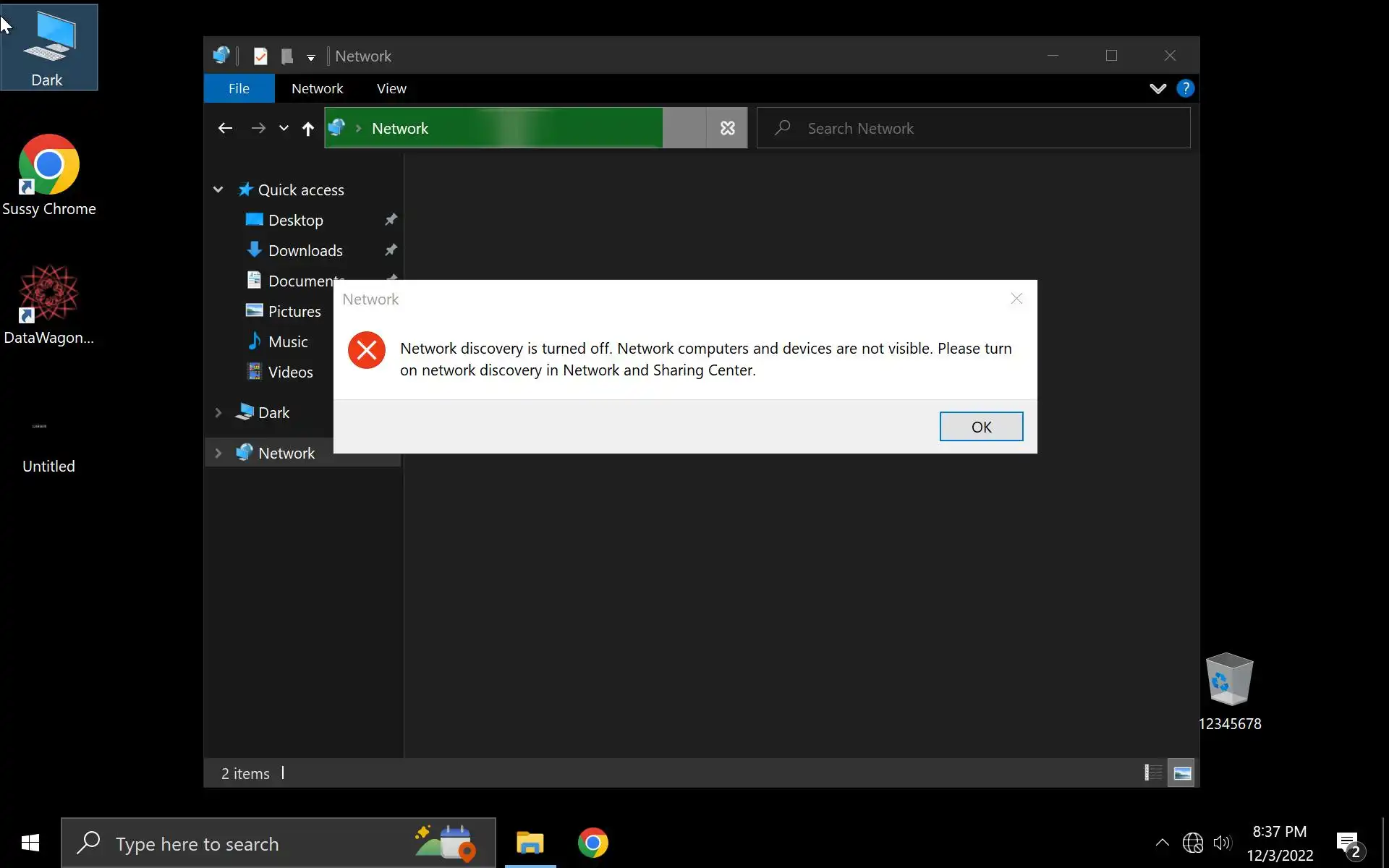Expand the ribbon with the chevron

click(x=1157, y=88)
